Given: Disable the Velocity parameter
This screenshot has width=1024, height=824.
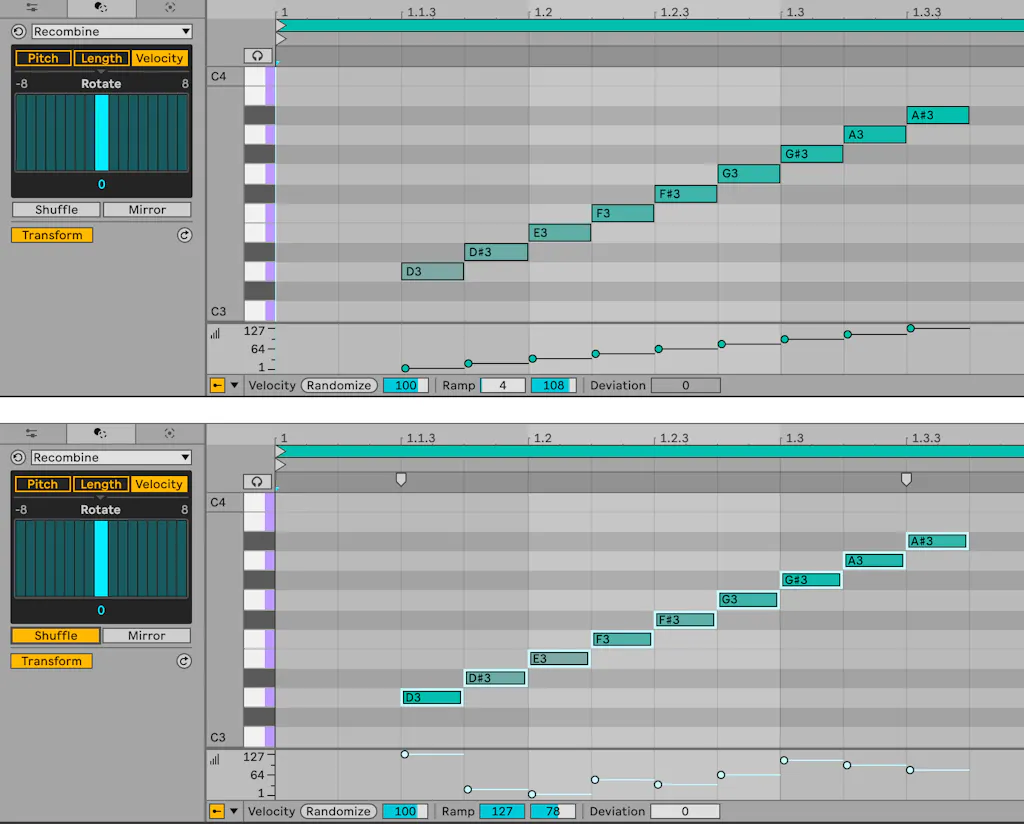Looking at the screenshot, I should tap(159, 57).
